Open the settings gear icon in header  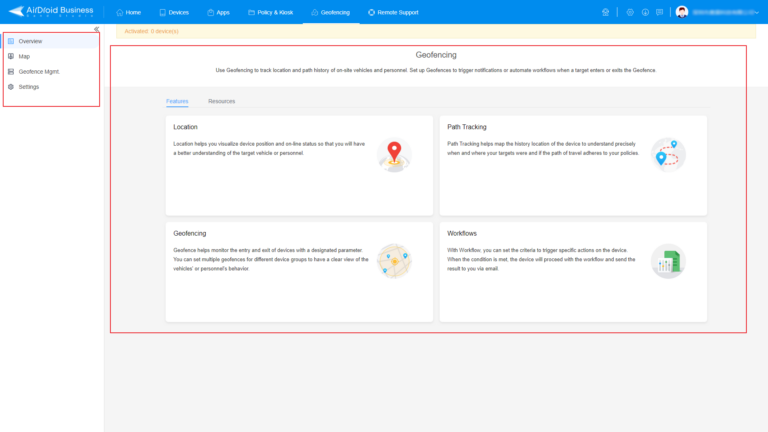pos(630,12)
